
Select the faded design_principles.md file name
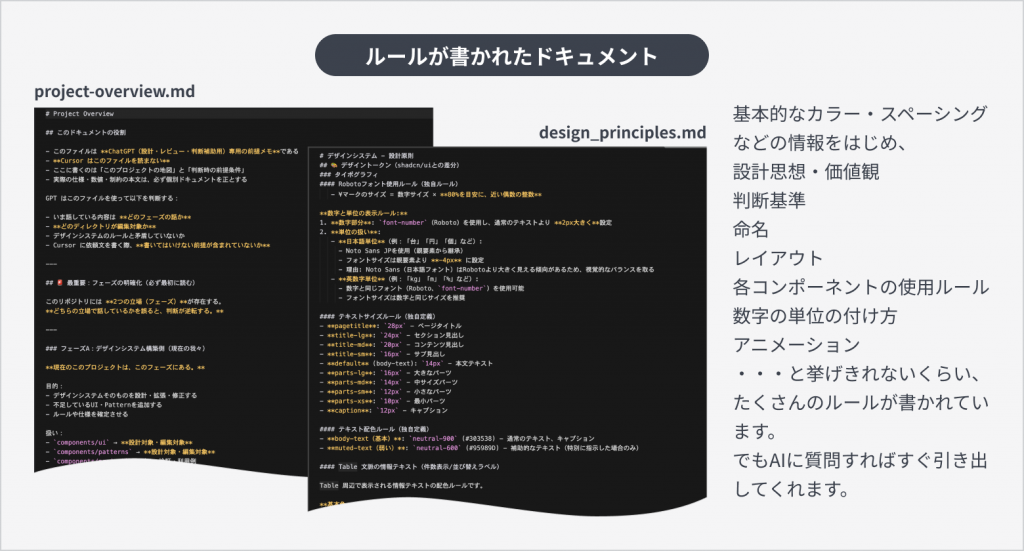point(622,133)
